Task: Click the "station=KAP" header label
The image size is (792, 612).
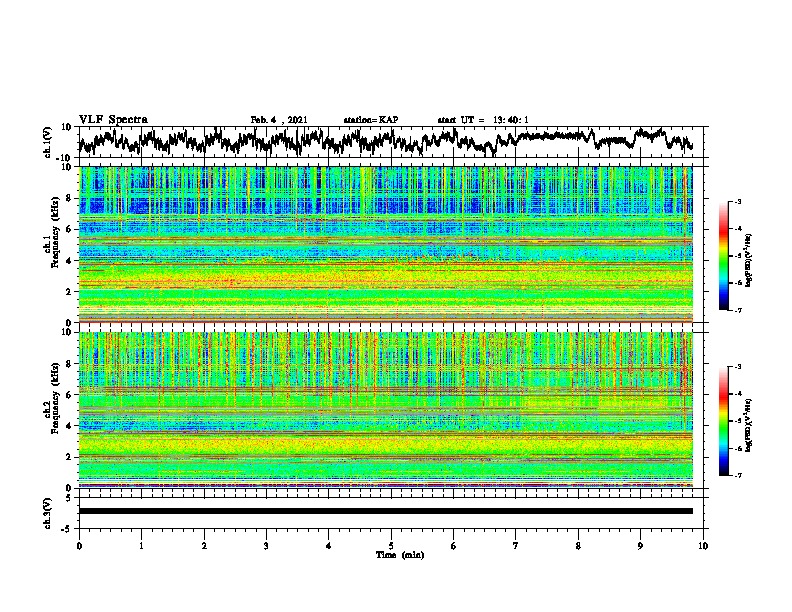Action: pos(371,120)
